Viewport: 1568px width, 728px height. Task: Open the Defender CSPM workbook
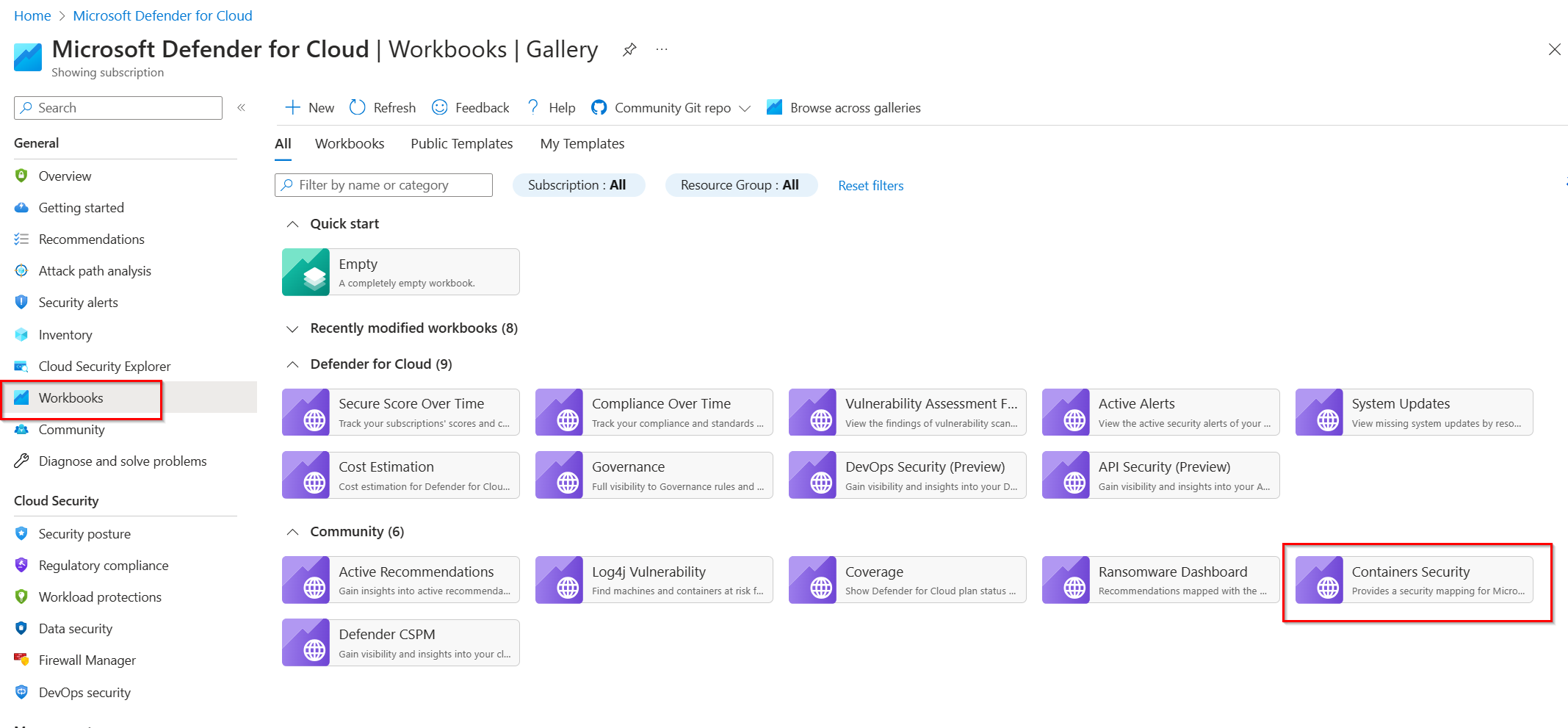(401, 643)
